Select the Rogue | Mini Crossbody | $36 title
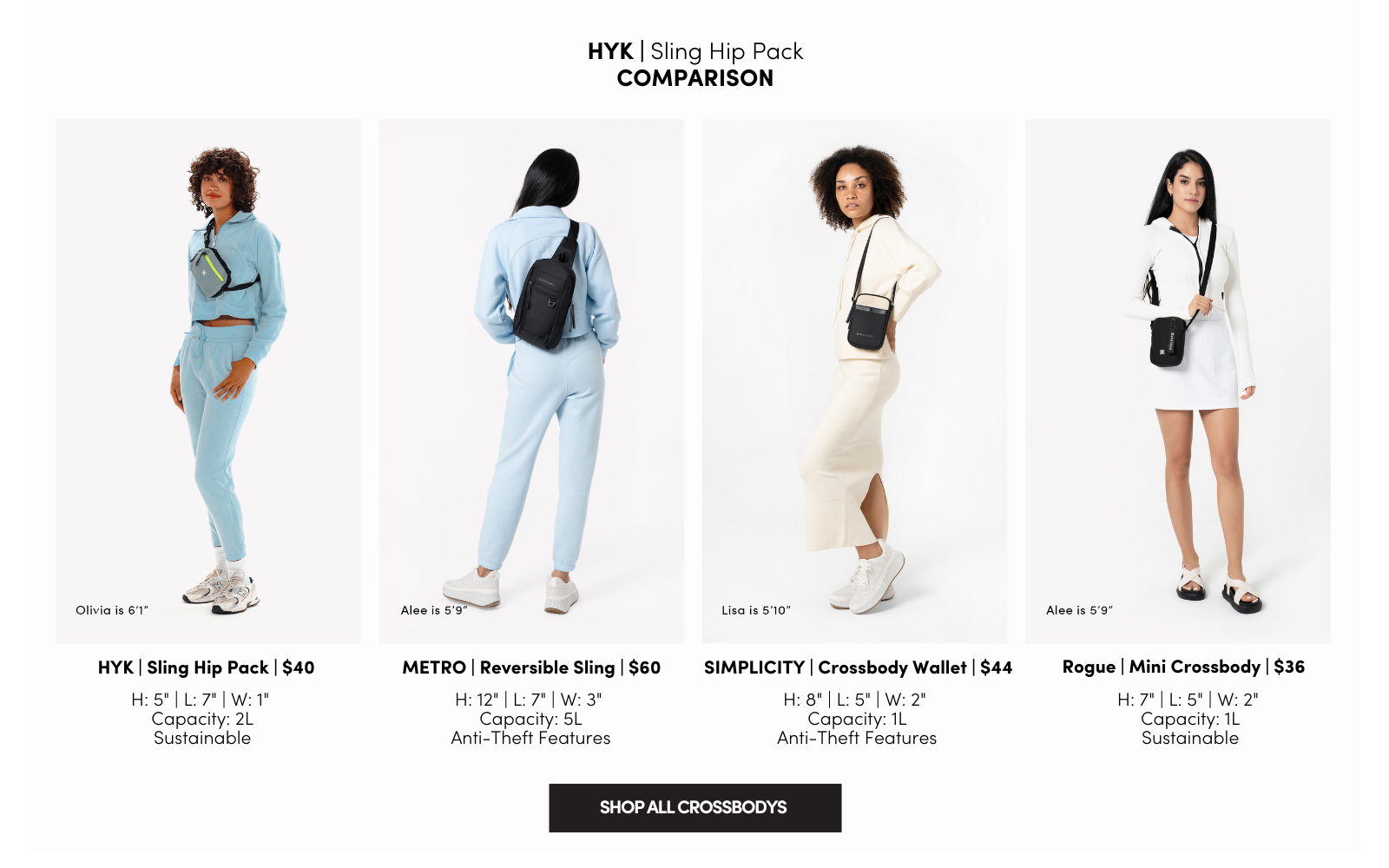Image resolution: width=1389 pixels, height=868 pixels. coord(1183,667)
